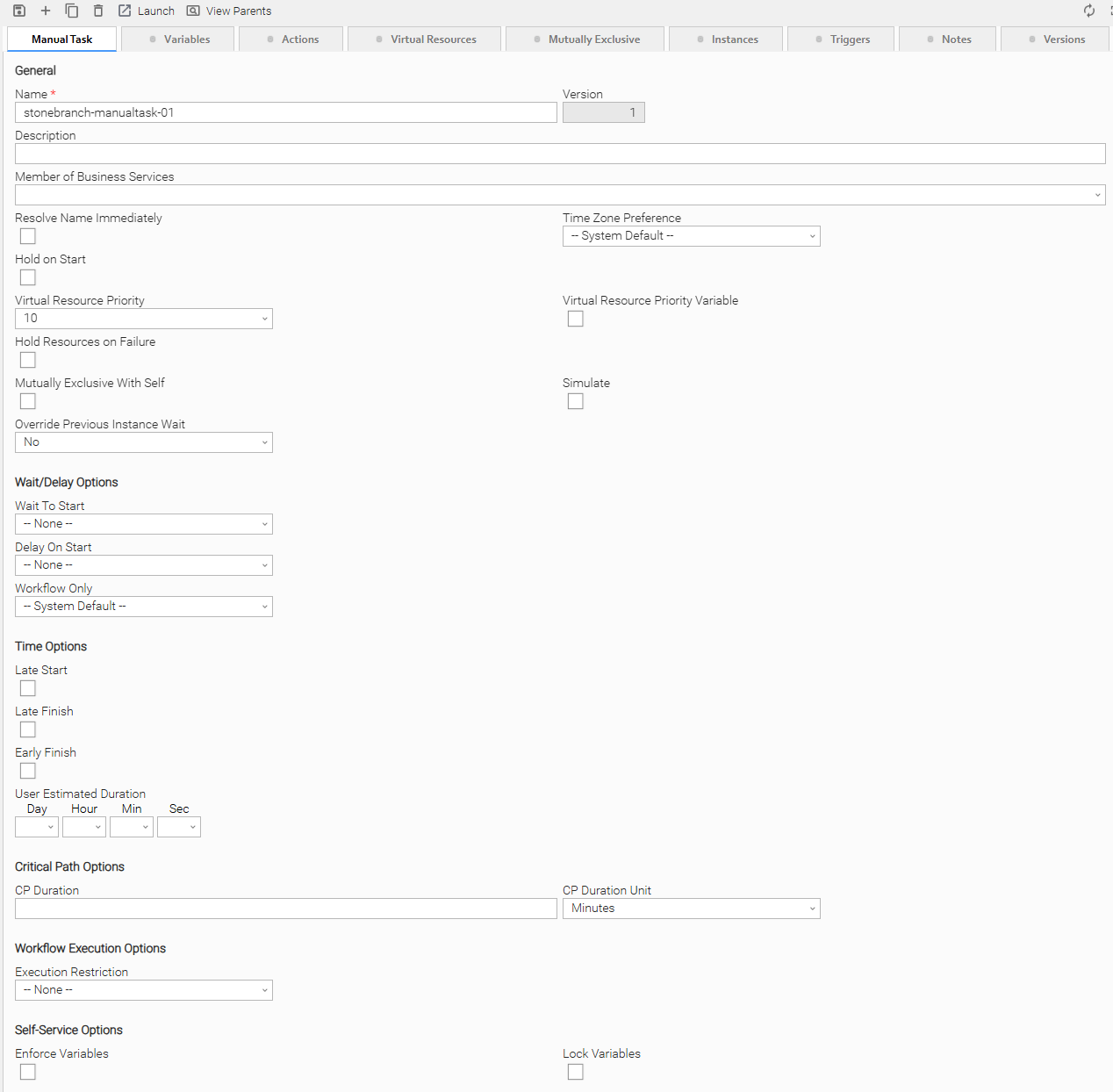Open the Execution Restriction dropdown
The image size is (1113, 1092).
pos(144,990)
